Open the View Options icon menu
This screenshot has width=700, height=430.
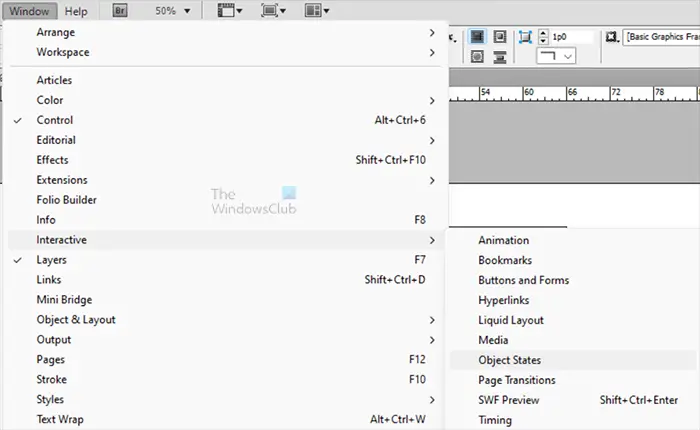pyautogui.click(x=230, y=10)
